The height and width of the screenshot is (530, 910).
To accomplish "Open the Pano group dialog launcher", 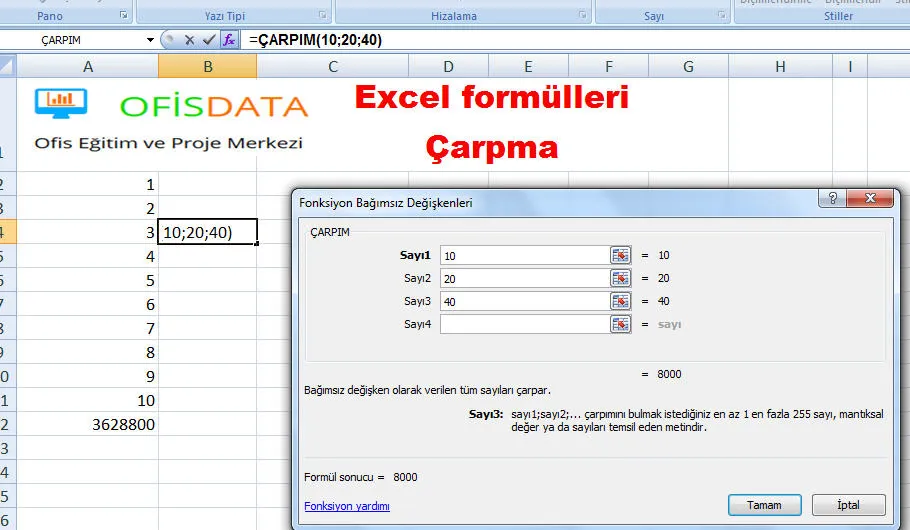I will point(123,15).
